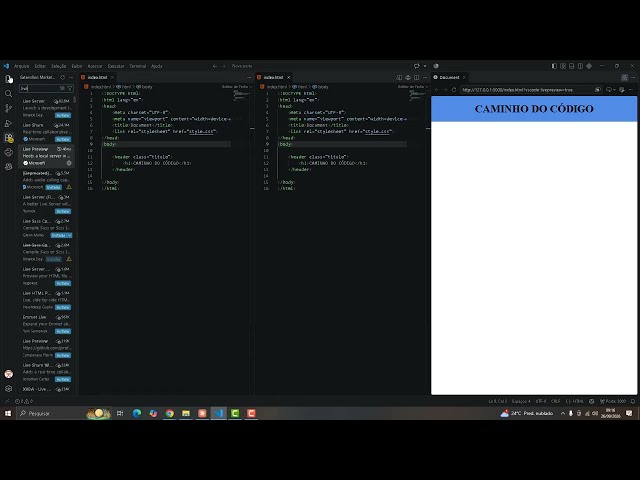This screenshot has height=480, width=640.
Task: Expand the Editor de Texto dropdown in second editor
Action: click(x=413, y=87)
